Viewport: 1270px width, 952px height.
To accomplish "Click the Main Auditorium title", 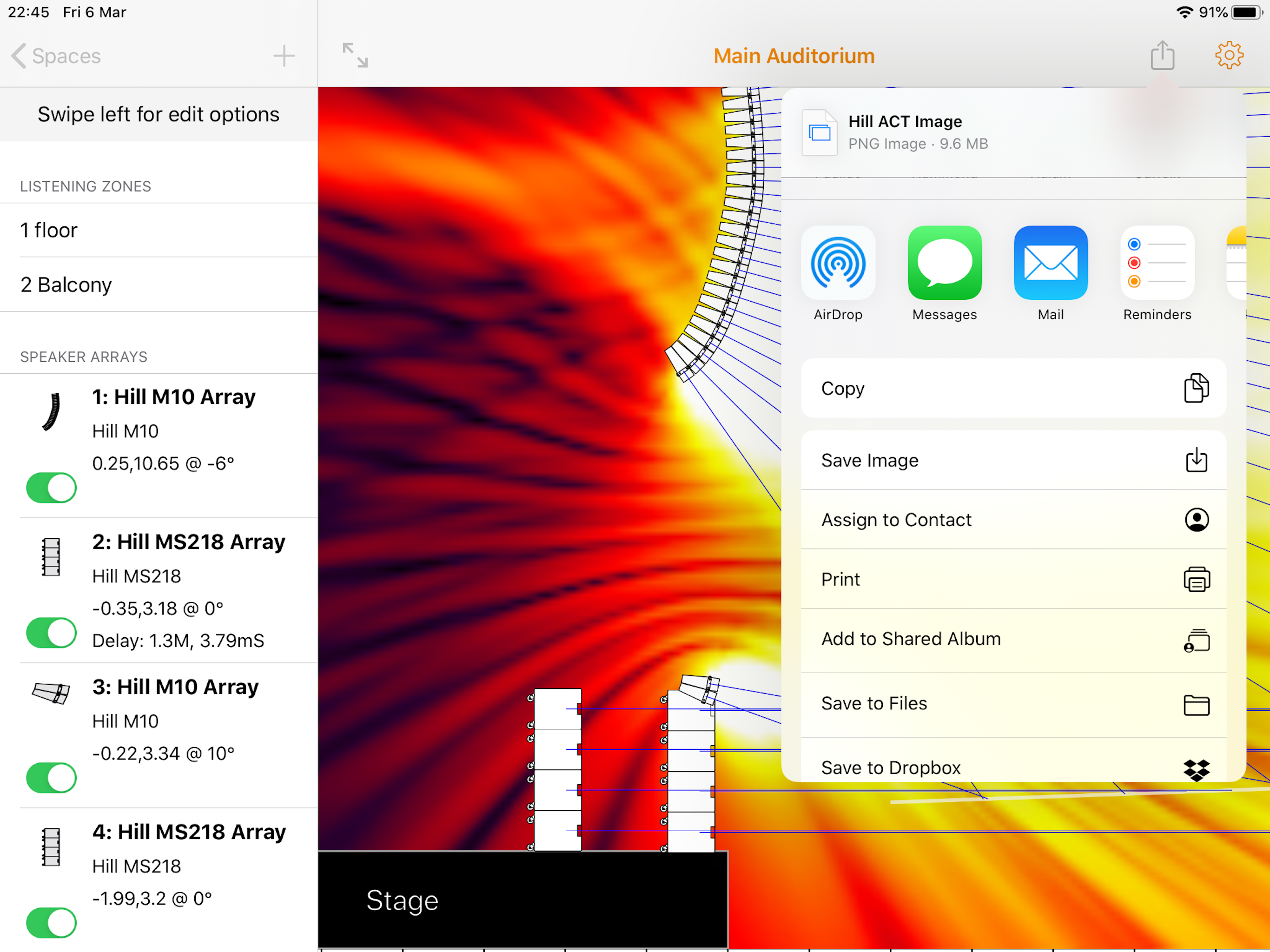I will tap(794, 56).
